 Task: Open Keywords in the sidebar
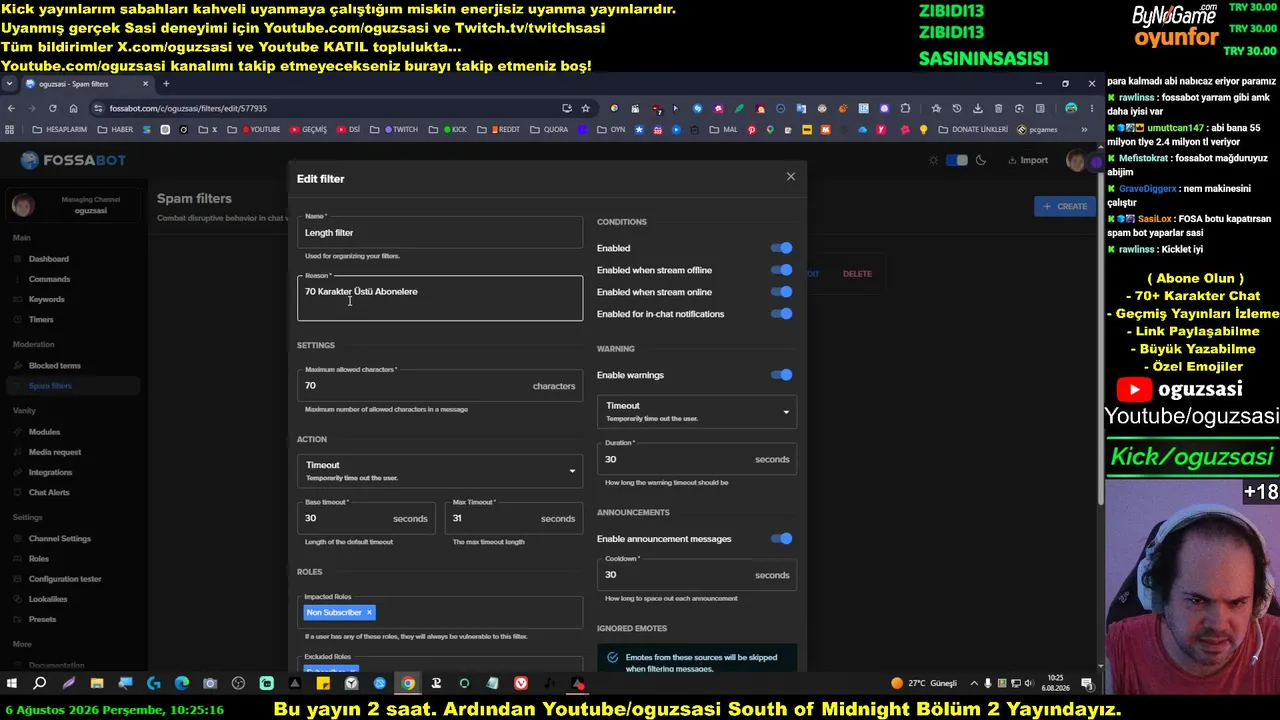46,299
